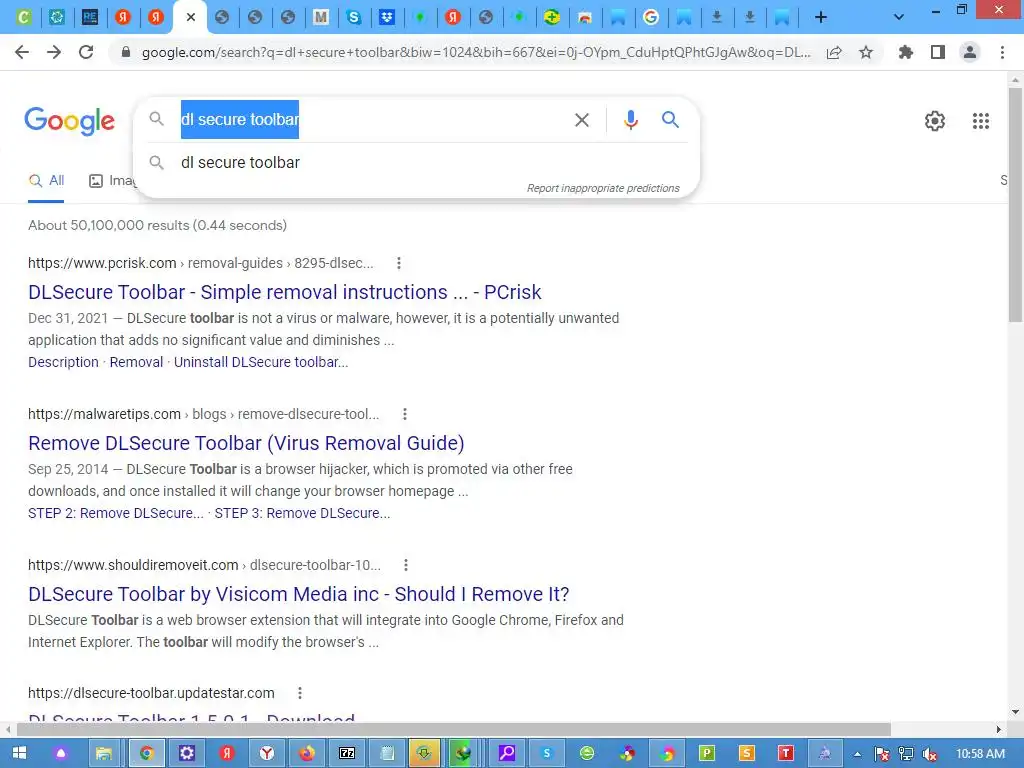Open the pcrisk Removal sitelink
This screenshot has width=1024, height=768.
tap(136, 362)
